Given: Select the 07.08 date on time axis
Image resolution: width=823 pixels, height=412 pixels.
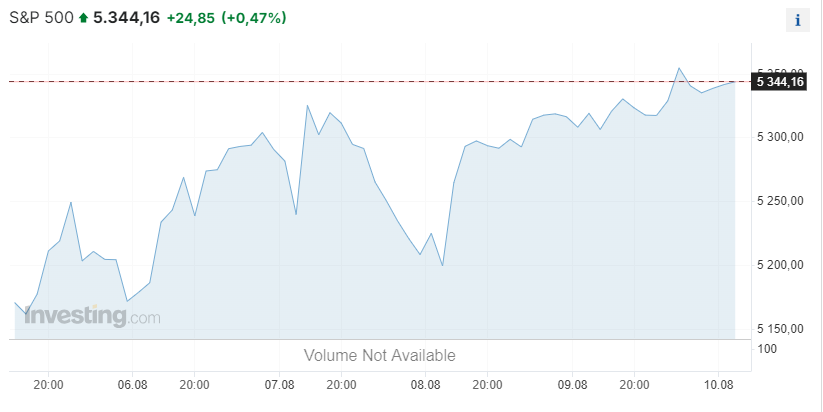Looking at the screenshot, I should [x=279, y=385].
